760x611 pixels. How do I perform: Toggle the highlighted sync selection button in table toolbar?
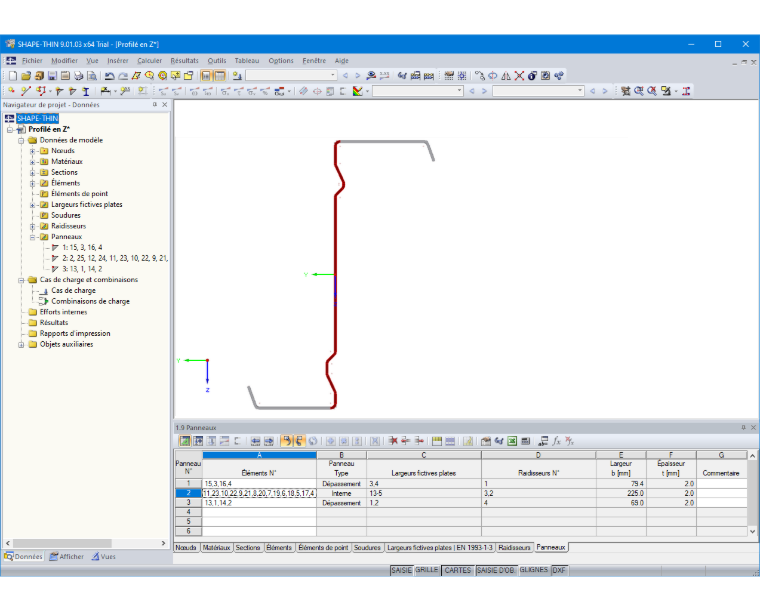pyautogui.click(x=286, y=441)
